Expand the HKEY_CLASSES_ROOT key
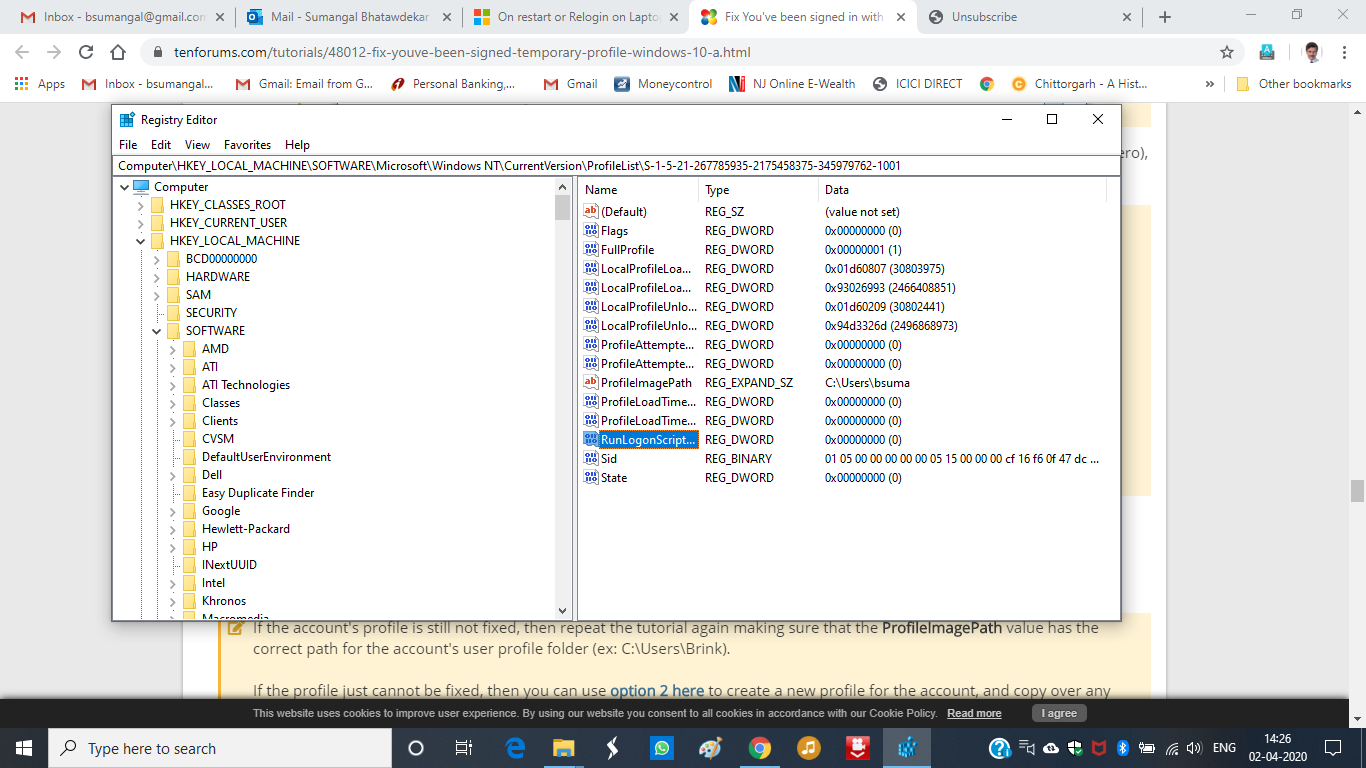Screen dimensions: 1366x768 click(140, 205)
